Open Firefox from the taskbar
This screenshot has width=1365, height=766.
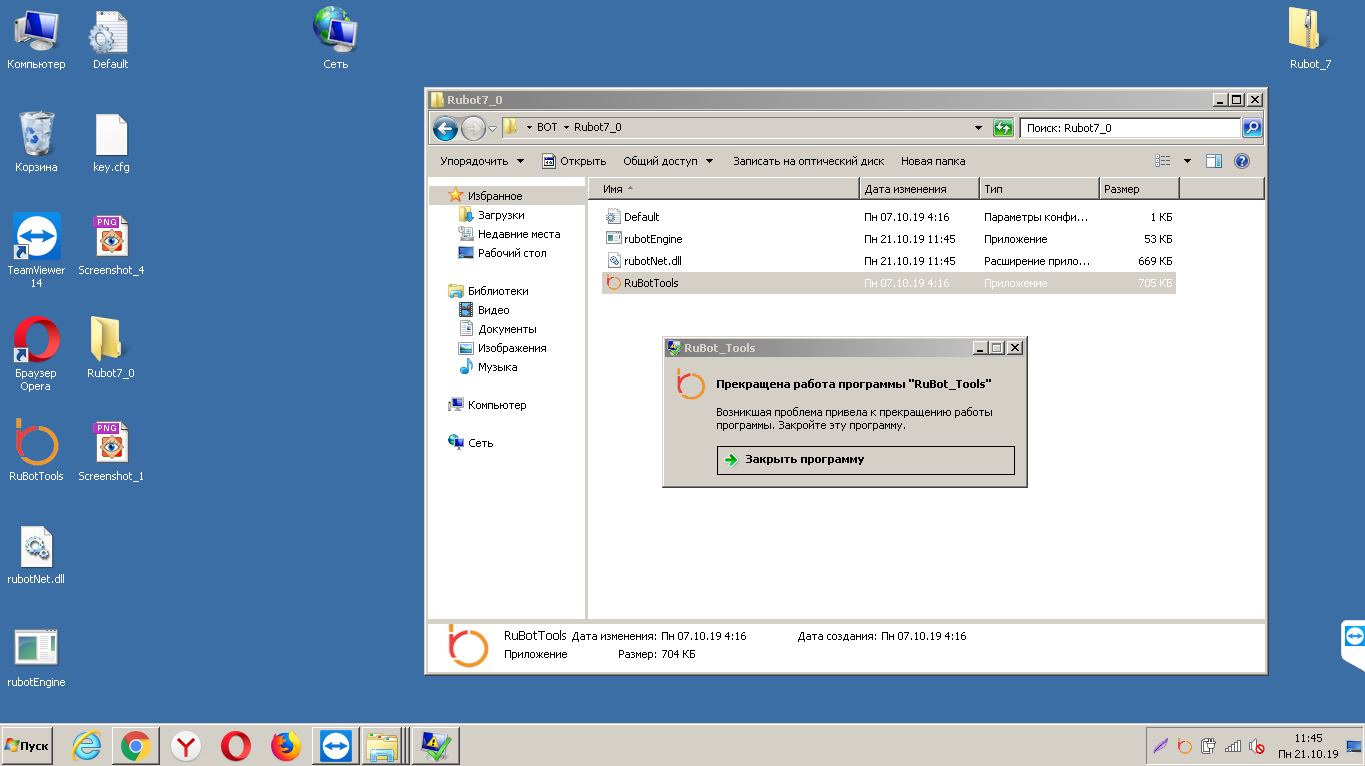(286, 746)
